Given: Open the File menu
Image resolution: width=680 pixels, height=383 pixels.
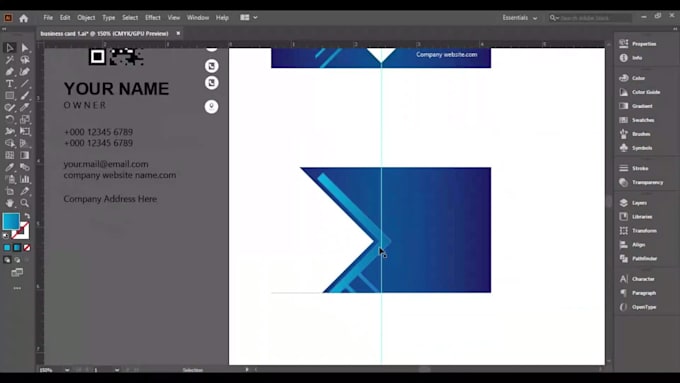Looking at the screenshot, I should pyautogui.click(x=48, y=18).
